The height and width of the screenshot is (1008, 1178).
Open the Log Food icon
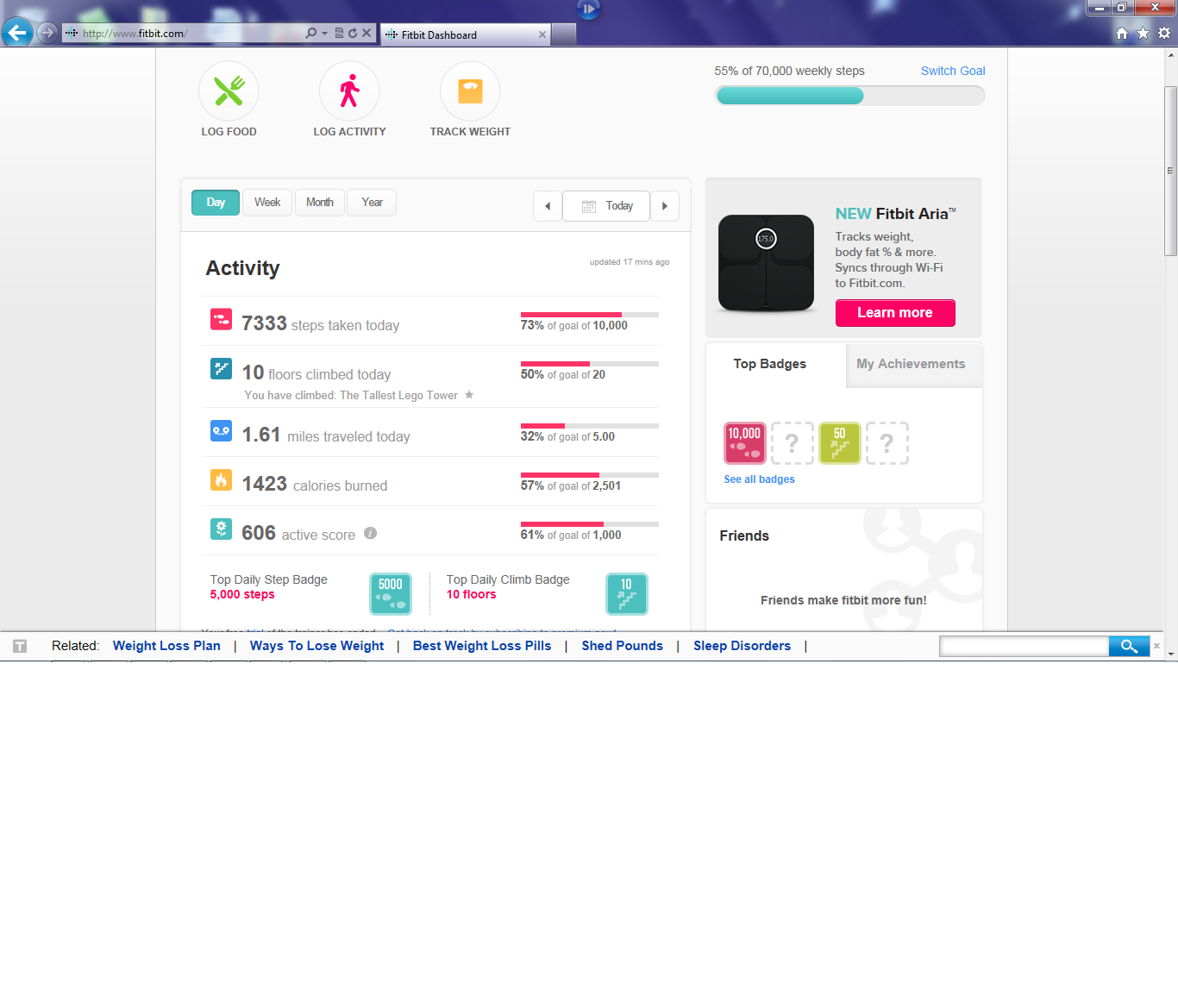tap(229, 91)
